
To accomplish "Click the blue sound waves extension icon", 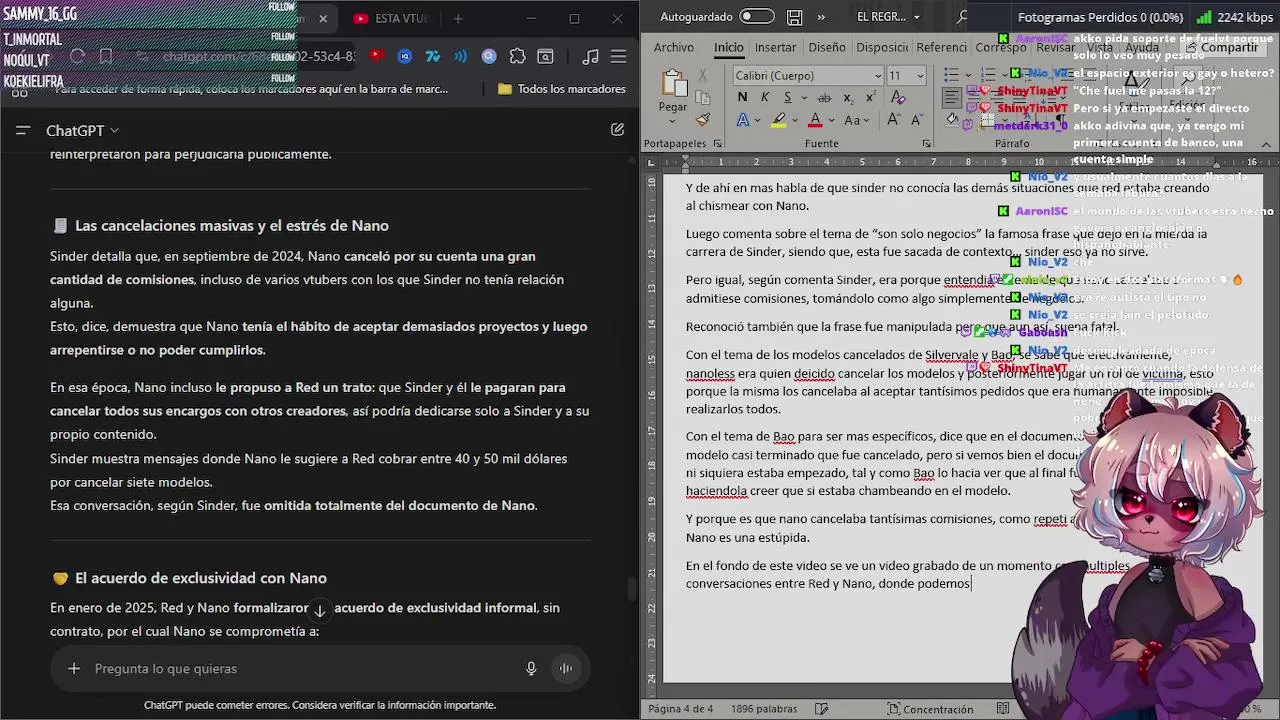I will point(461,57).
